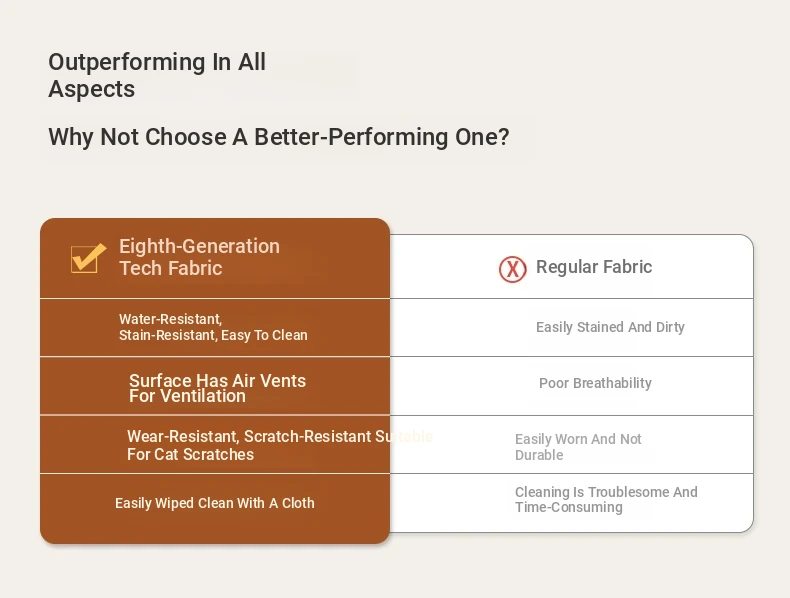
Task: Click the words For Cat Scratches
Action: 190,454
